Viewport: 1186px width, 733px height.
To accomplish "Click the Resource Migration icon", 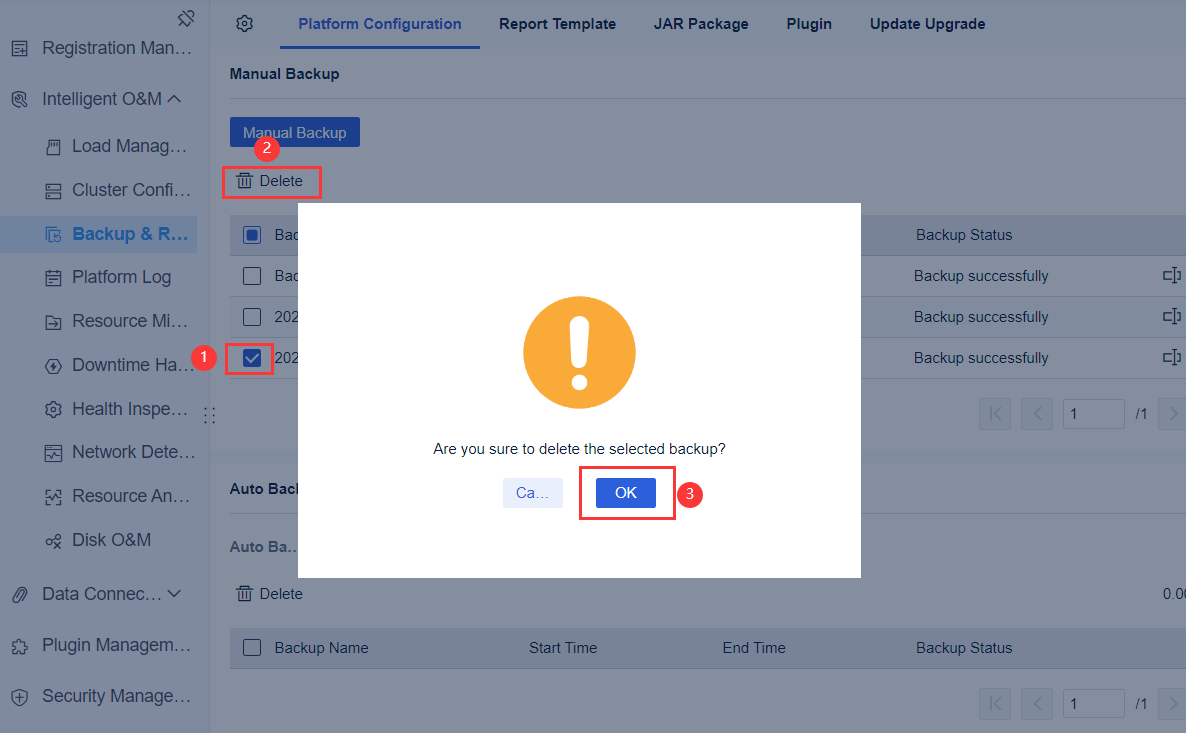I will tap(53, 322).
